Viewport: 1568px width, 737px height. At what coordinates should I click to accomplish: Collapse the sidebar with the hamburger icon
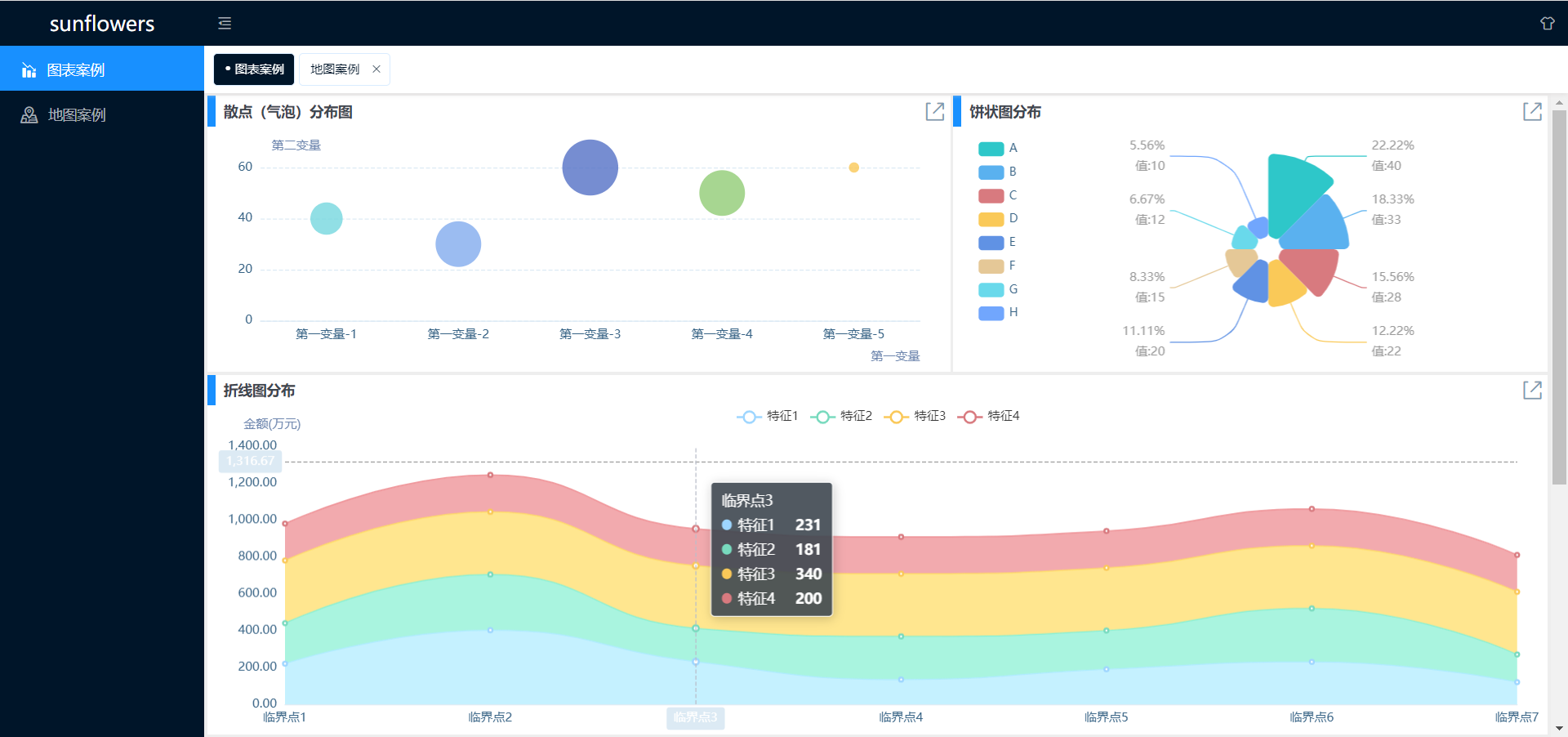coord(225,23)
